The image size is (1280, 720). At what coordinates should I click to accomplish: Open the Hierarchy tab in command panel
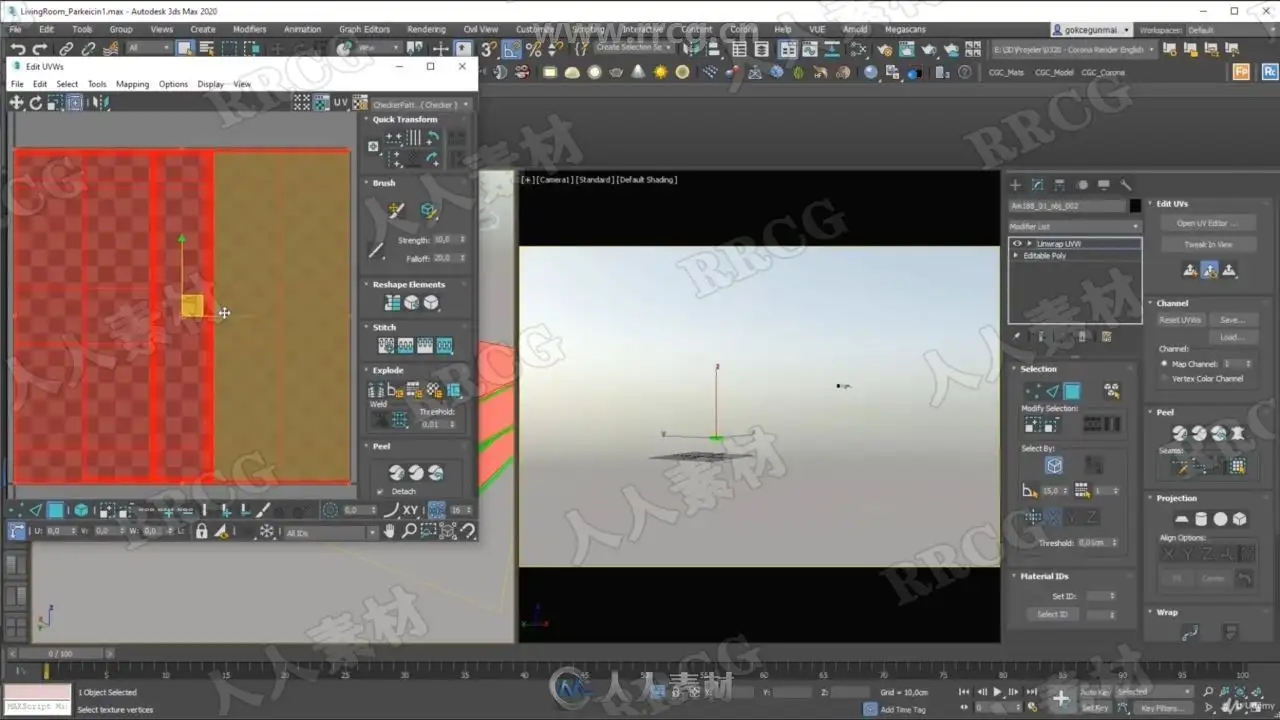point(1059,185)
